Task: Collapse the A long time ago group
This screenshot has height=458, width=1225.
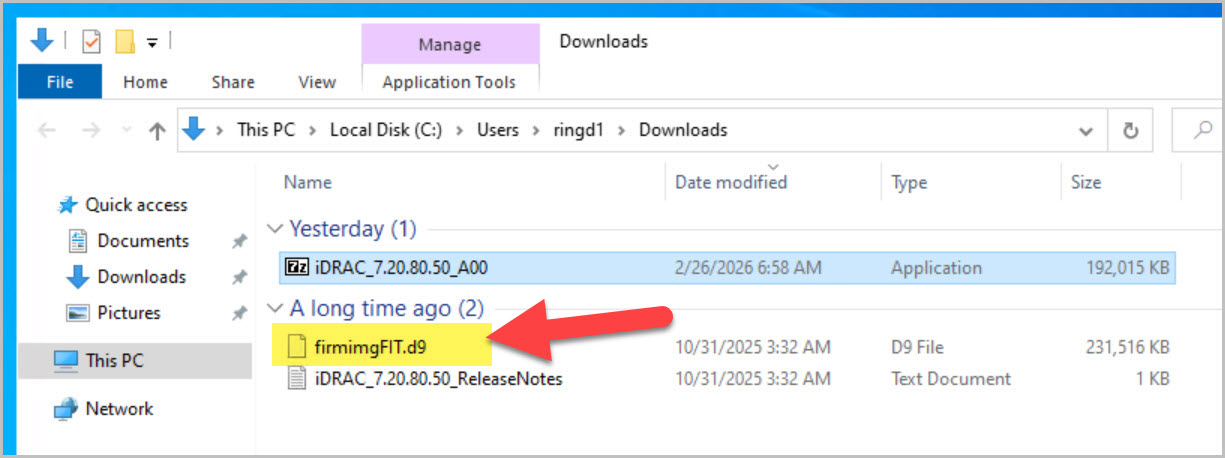Action: (275, 309)
